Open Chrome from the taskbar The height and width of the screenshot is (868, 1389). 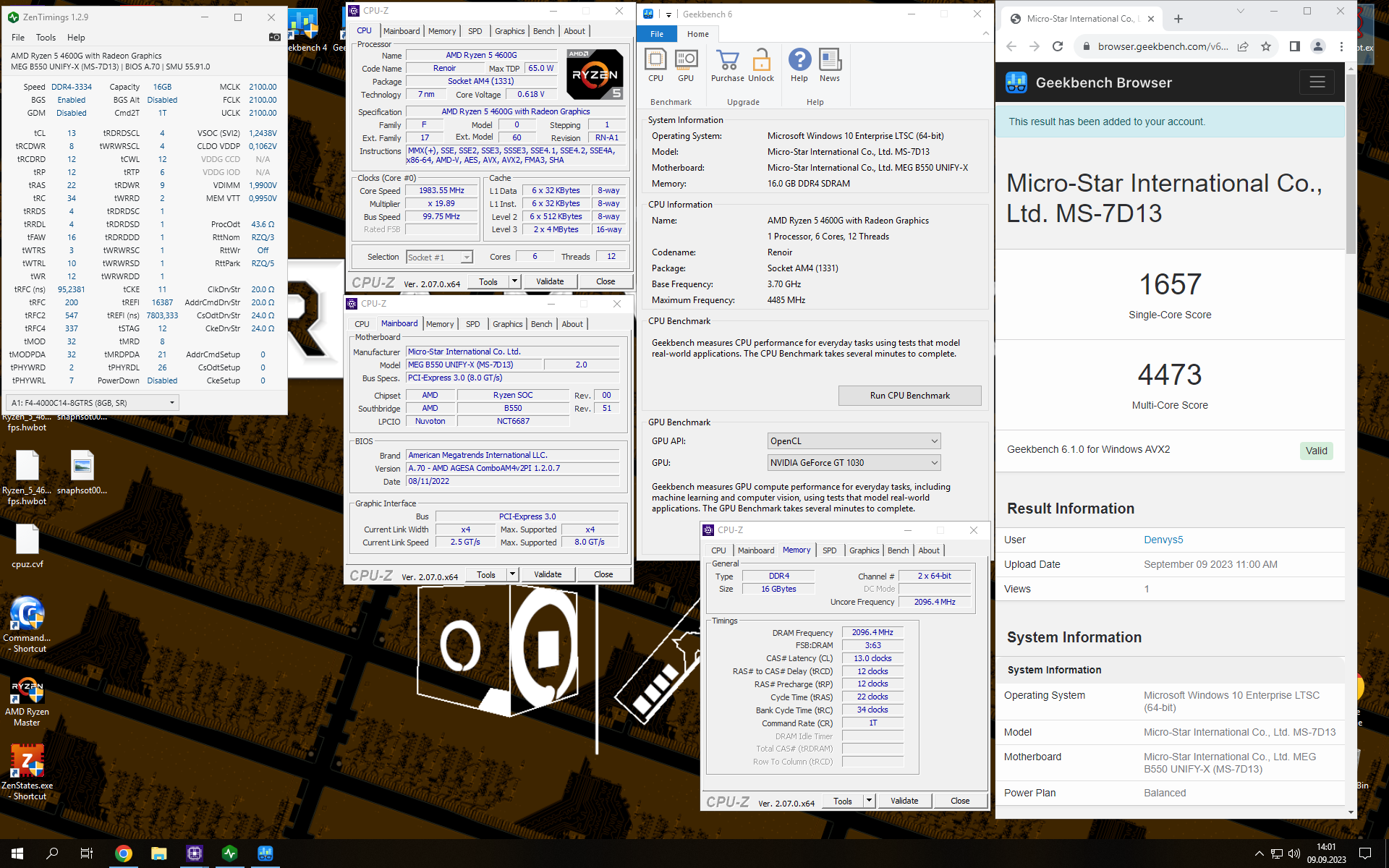click(124, 854)
